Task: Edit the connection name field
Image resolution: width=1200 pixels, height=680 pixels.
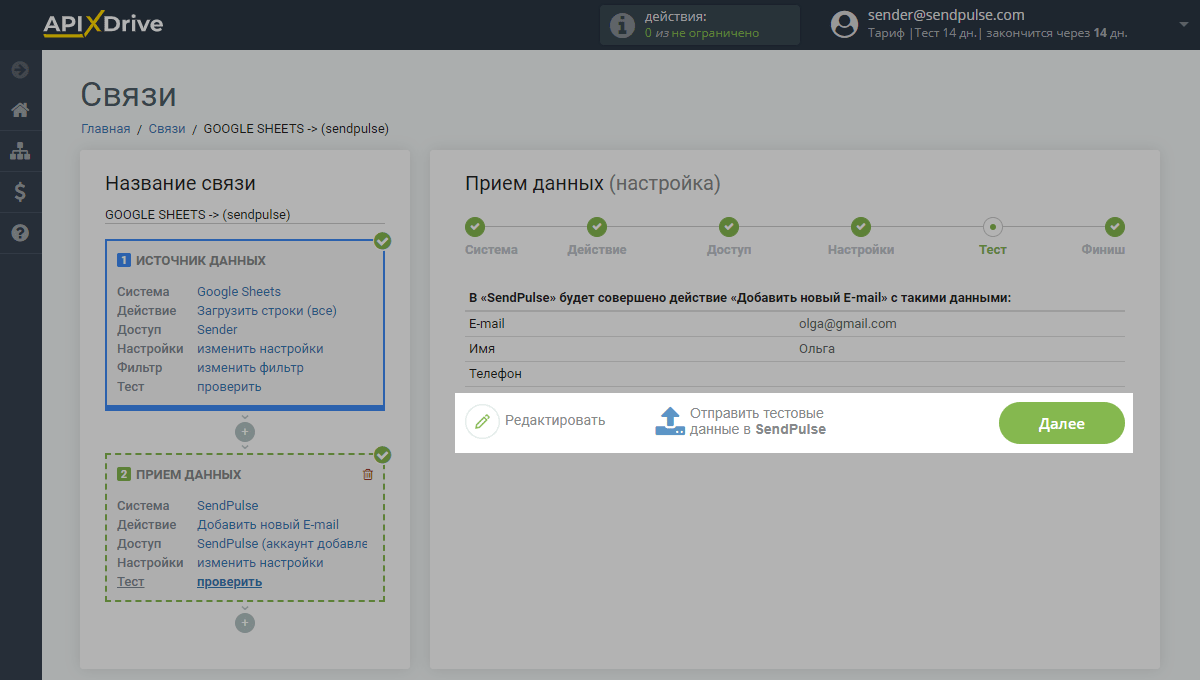Action: click(244, 214)
